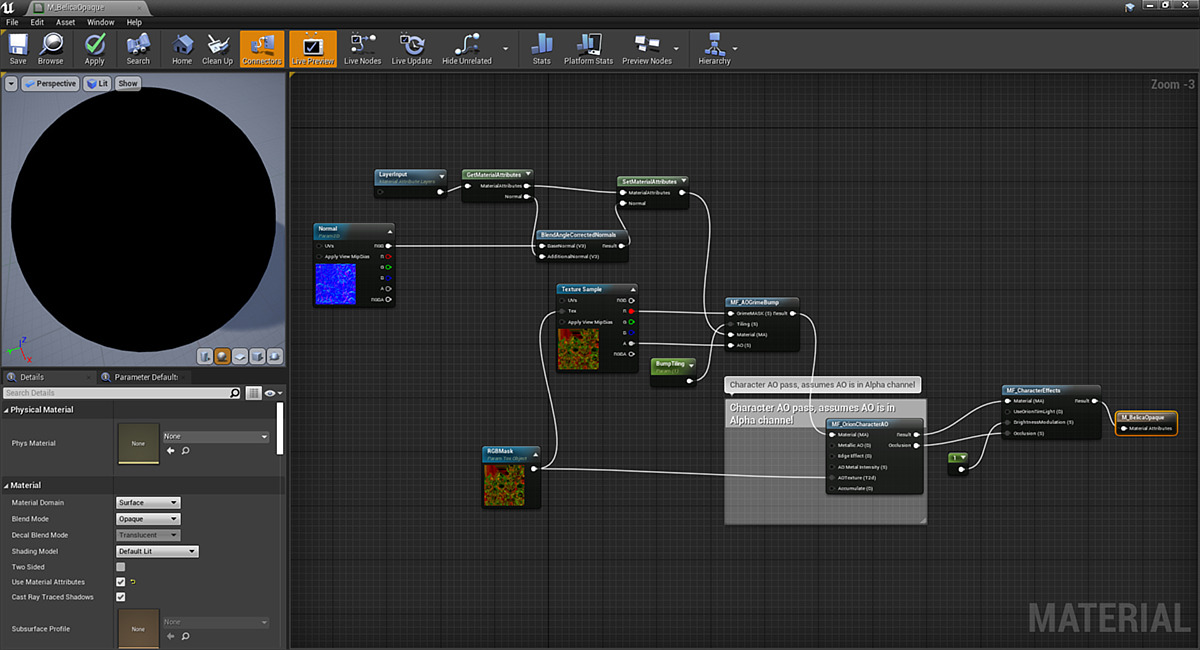Viewport: 1200px width, 650px height.
Task: Click the Home toolbar icon
Action: click(181, 47)
